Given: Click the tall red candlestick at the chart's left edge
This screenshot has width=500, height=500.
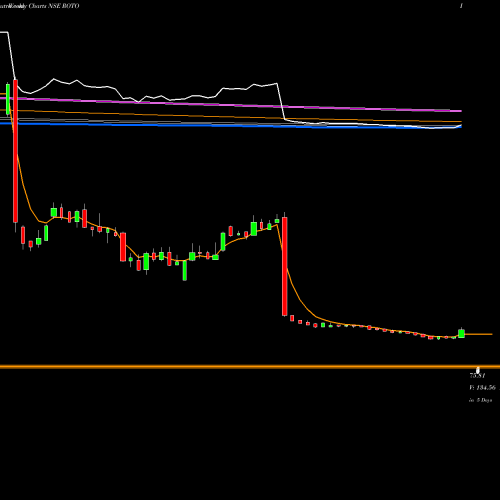Looking at the screenshot, I should 15,151.
